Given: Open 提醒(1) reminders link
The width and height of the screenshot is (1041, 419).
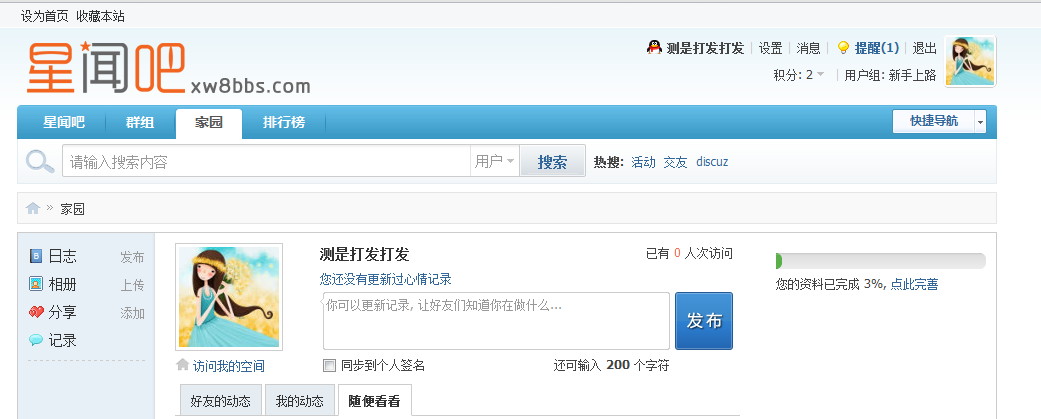Looking at the screenshot, I should (877, 48).
